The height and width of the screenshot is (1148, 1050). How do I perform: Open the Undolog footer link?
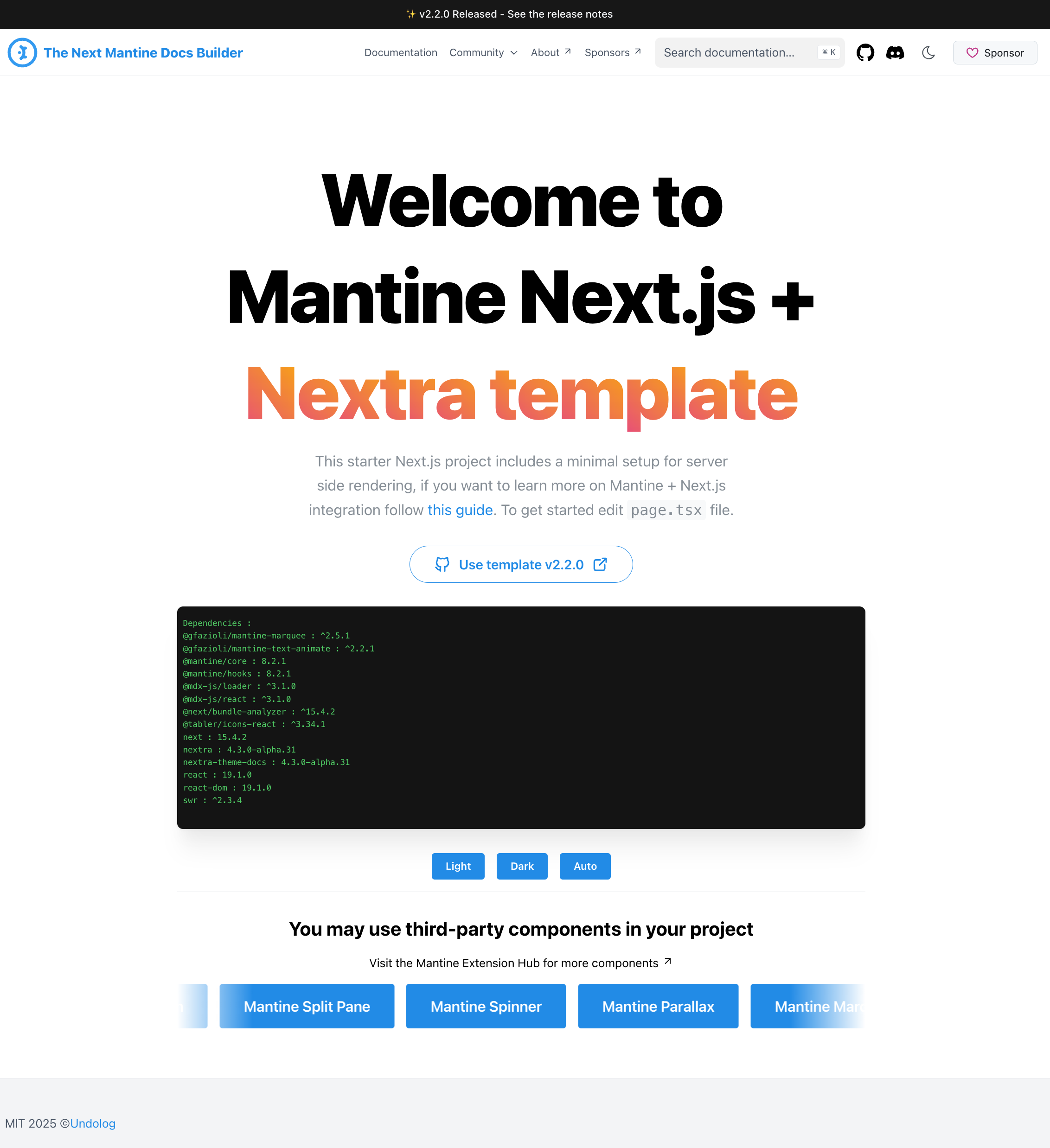(x=93, y=1123)
